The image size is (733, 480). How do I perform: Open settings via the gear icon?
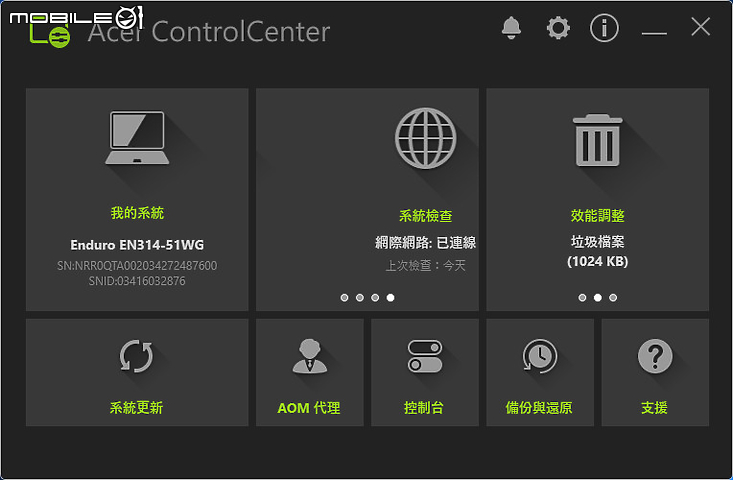pos(558,28)
